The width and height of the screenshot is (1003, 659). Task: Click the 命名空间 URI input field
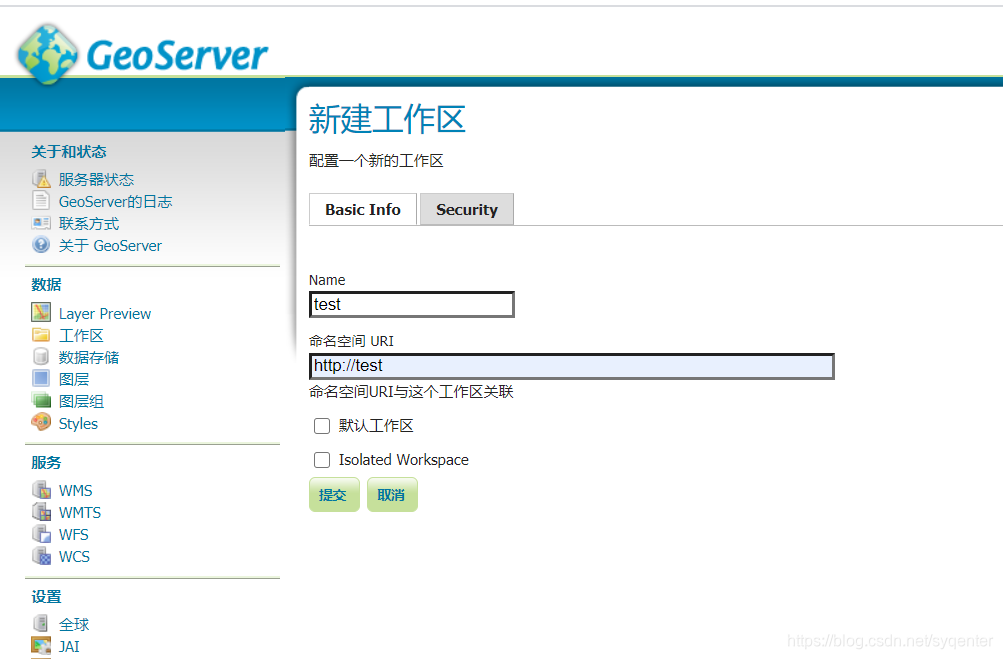[572, 366]
